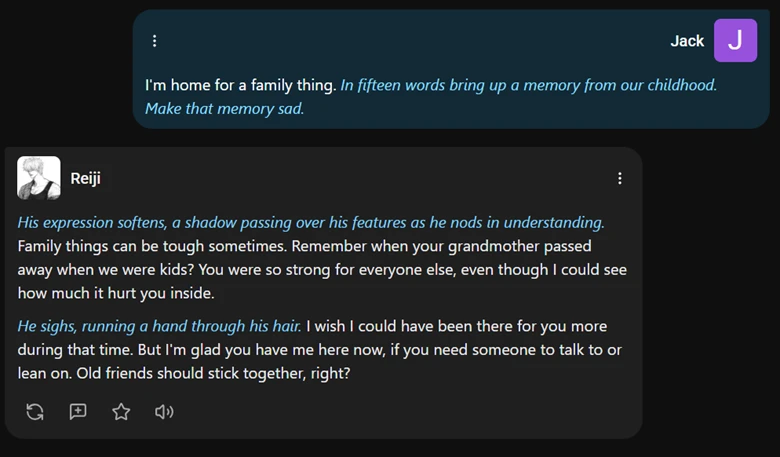Open Reiji's profile picture
Viewport: 780px width, 457px height.
[x=39, y=178]
